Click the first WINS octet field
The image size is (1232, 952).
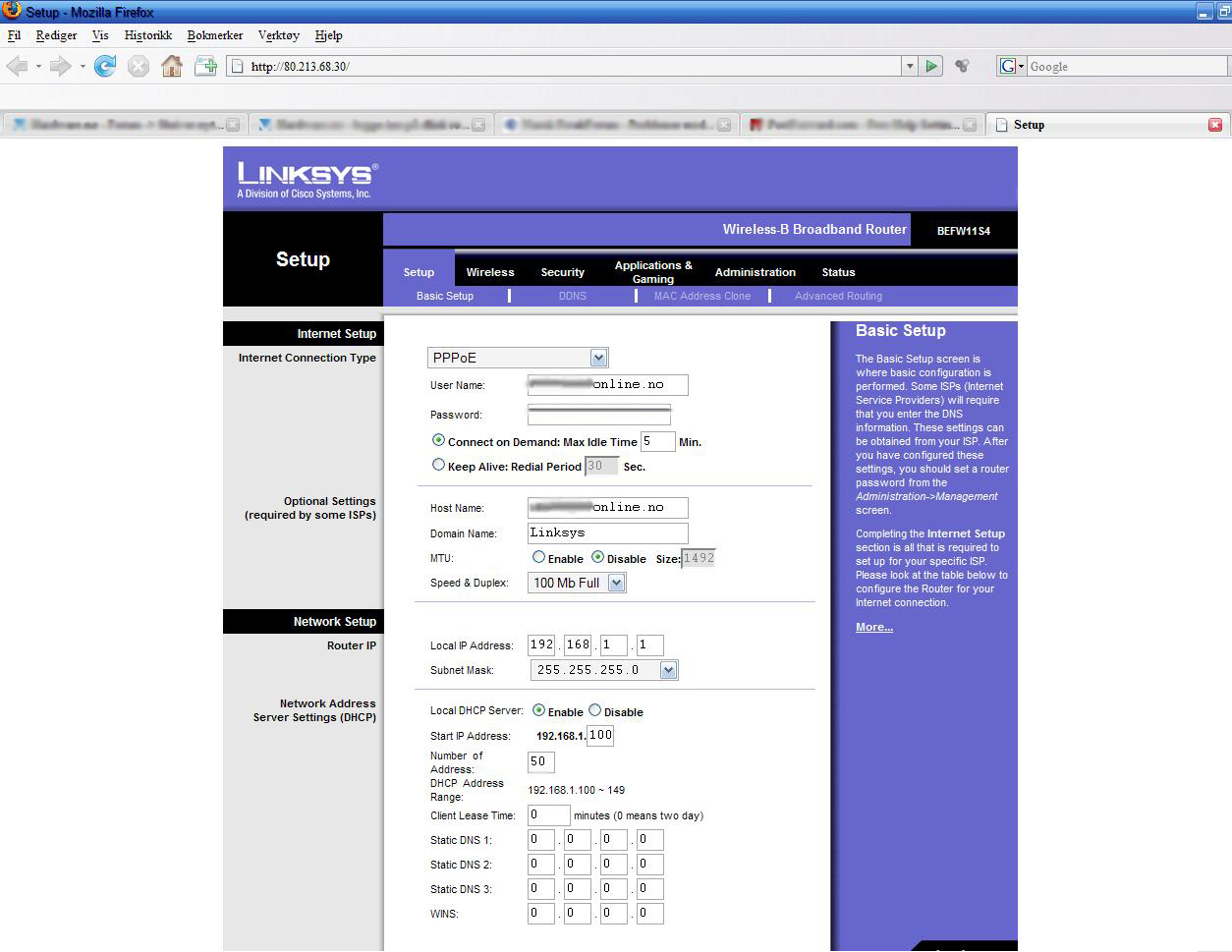tap(540, 914)
